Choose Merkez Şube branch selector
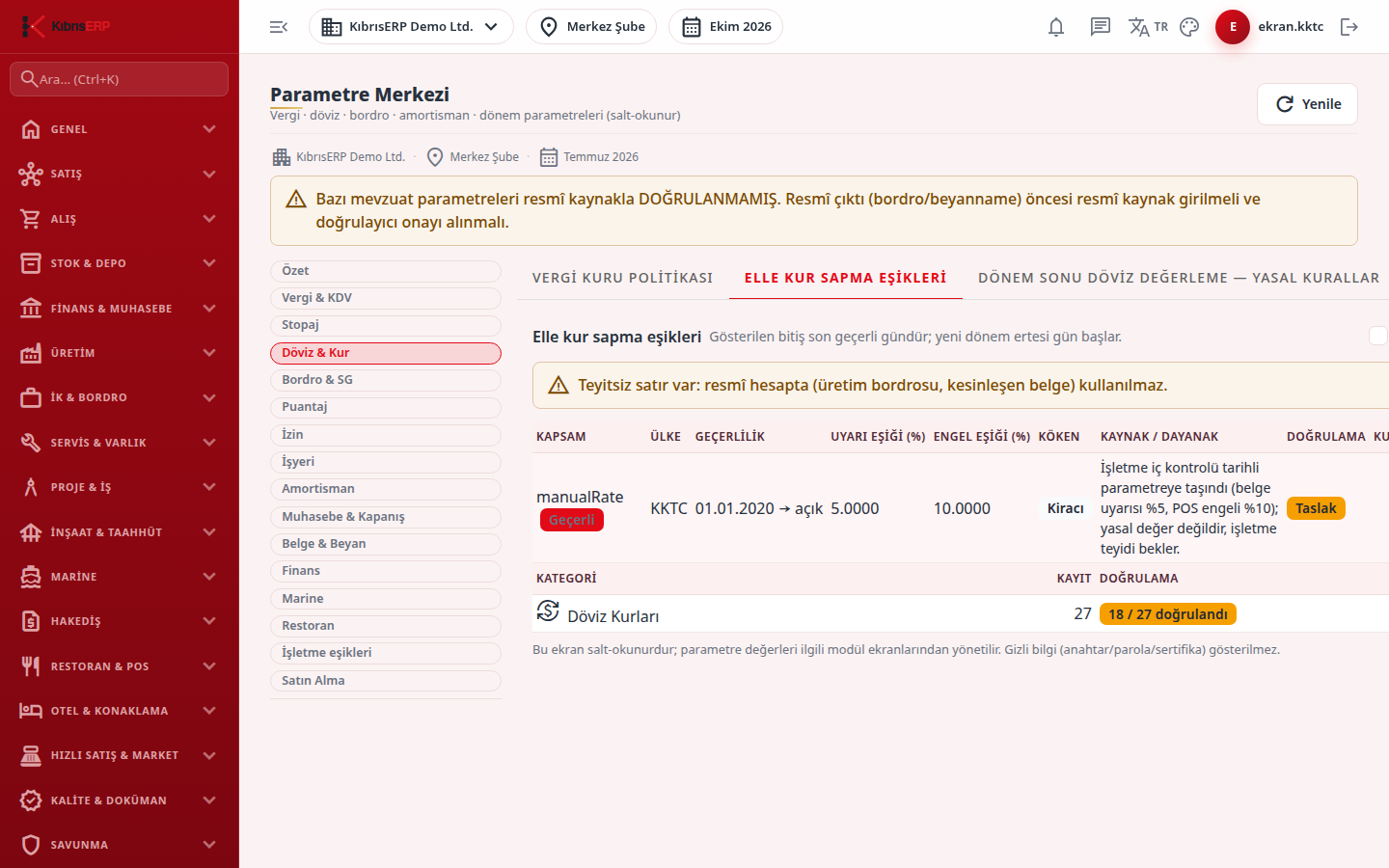This screenshot has width=1389, height=868. click(591, 27)
